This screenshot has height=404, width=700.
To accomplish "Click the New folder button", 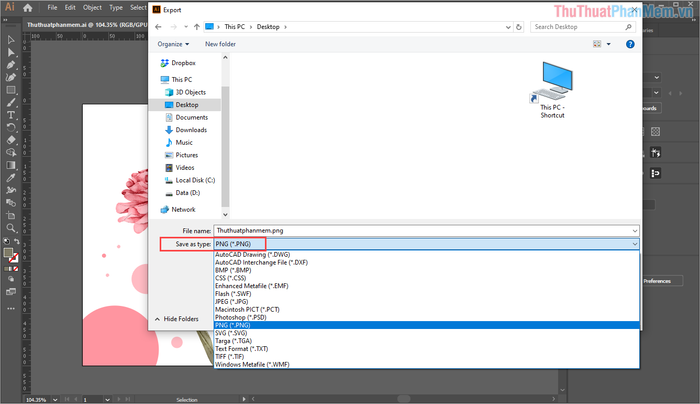I will point(220,44).
